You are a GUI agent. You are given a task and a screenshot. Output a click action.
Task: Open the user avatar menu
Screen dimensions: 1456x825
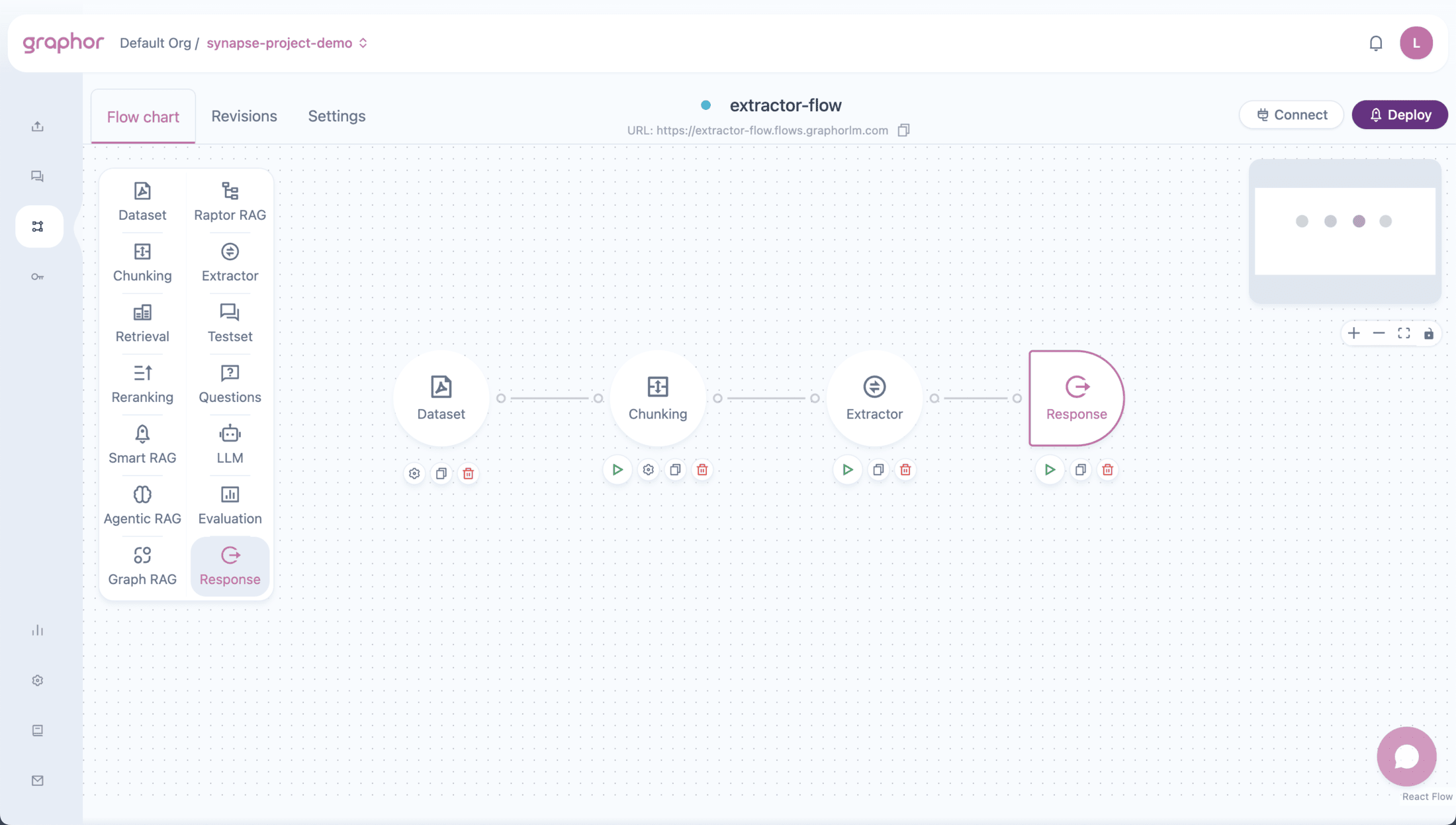coord(1416,43)
